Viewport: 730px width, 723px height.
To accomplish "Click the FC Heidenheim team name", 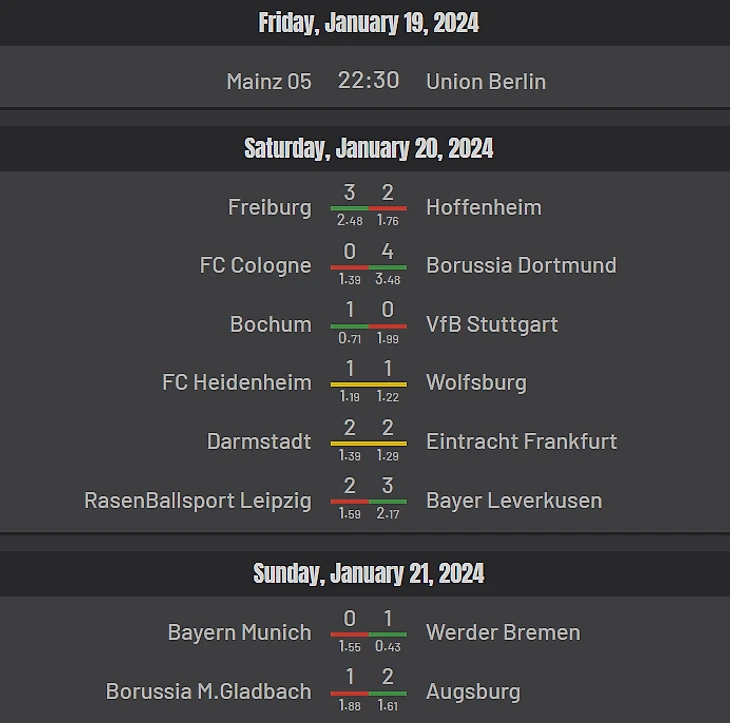I will 236,382.
